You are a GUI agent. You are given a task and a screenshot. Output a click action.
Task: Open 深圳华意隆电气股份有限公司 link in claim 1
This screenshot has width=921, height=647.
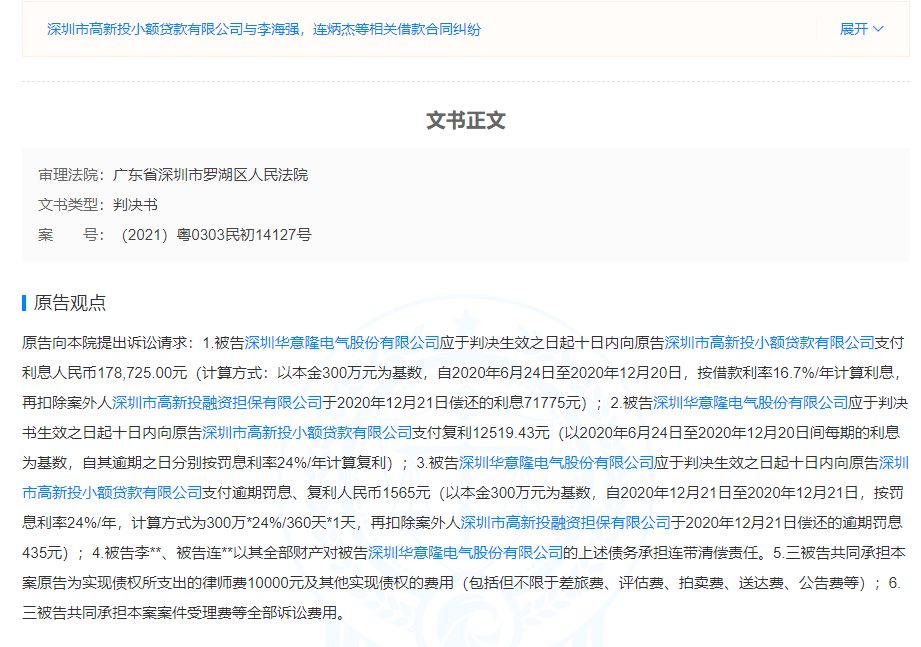click(342, 343)
